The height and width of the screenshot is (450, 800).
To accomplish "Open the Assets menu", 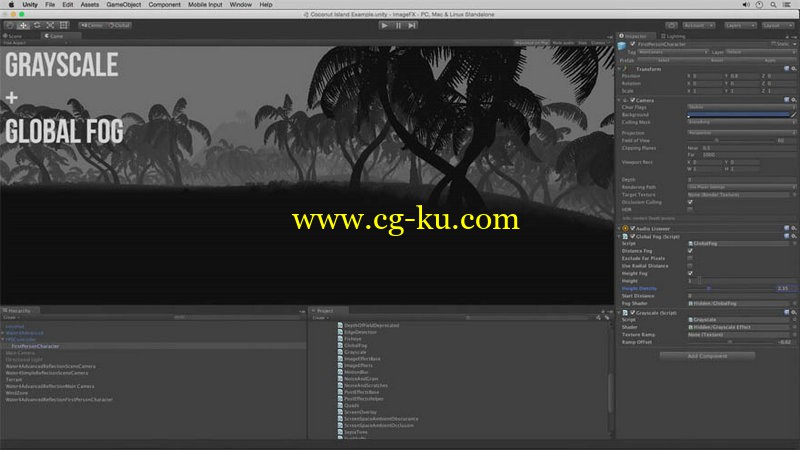I will click(89, 5).
